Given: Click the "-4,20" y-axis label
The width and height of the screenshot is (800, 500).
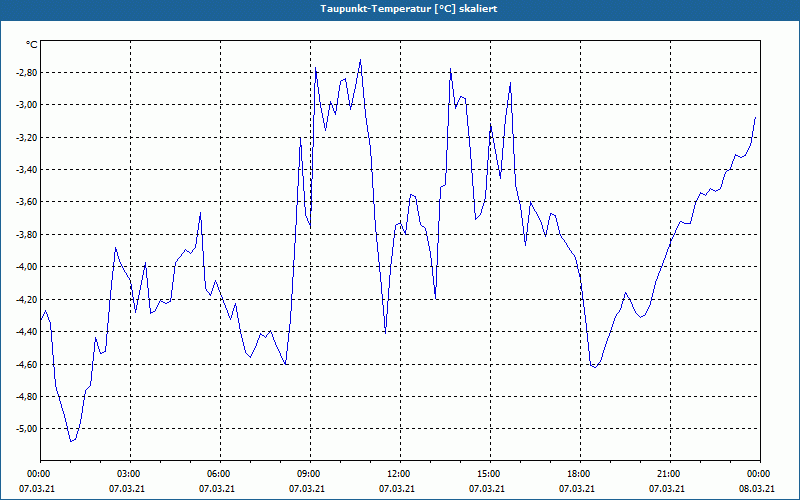Looking at the screenshot, I should (28, 299).
